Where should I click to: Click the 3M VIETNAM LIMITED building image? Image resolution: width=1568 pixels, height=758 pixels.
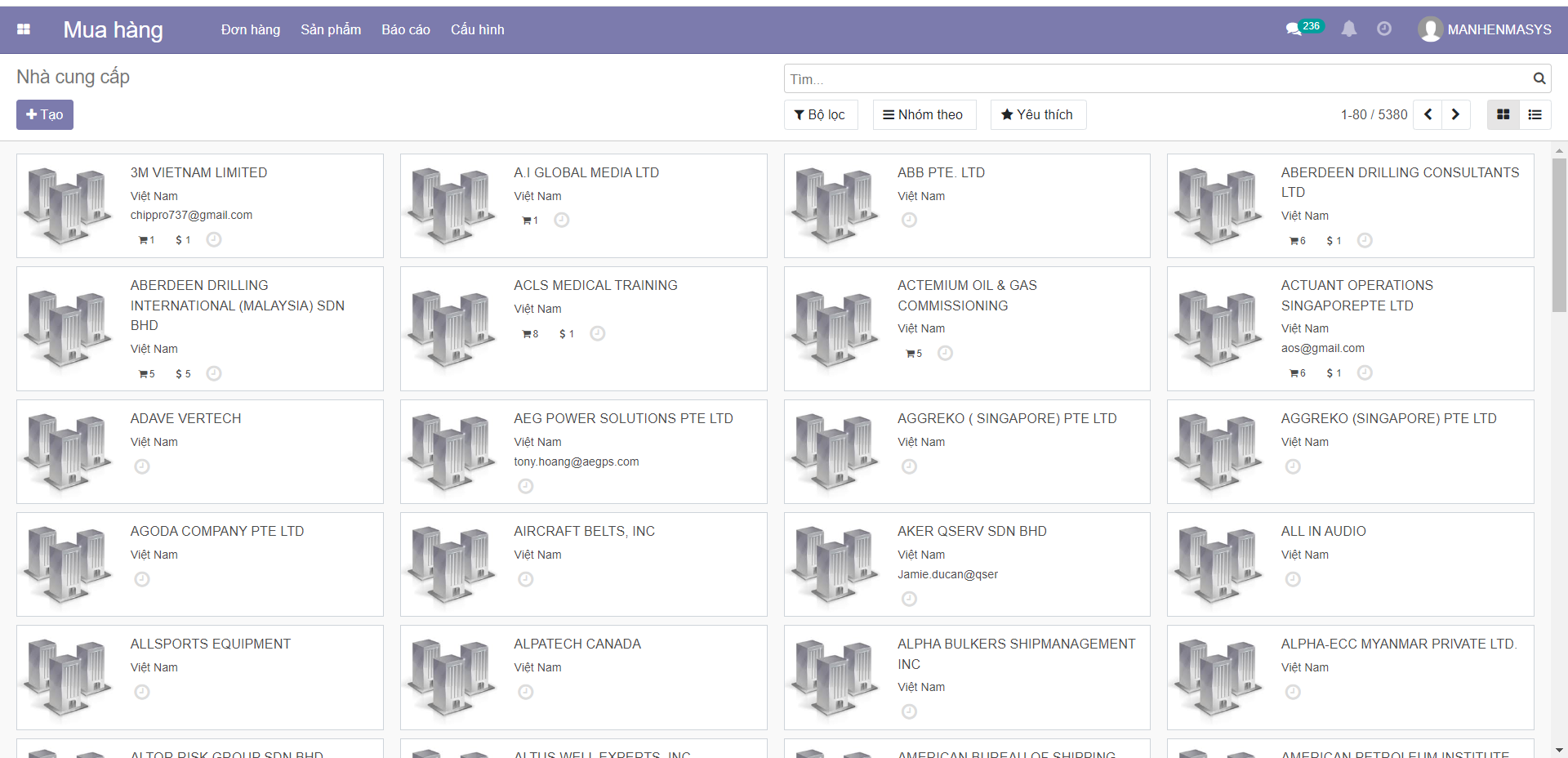pyautogui.click(x=69, y=206)
